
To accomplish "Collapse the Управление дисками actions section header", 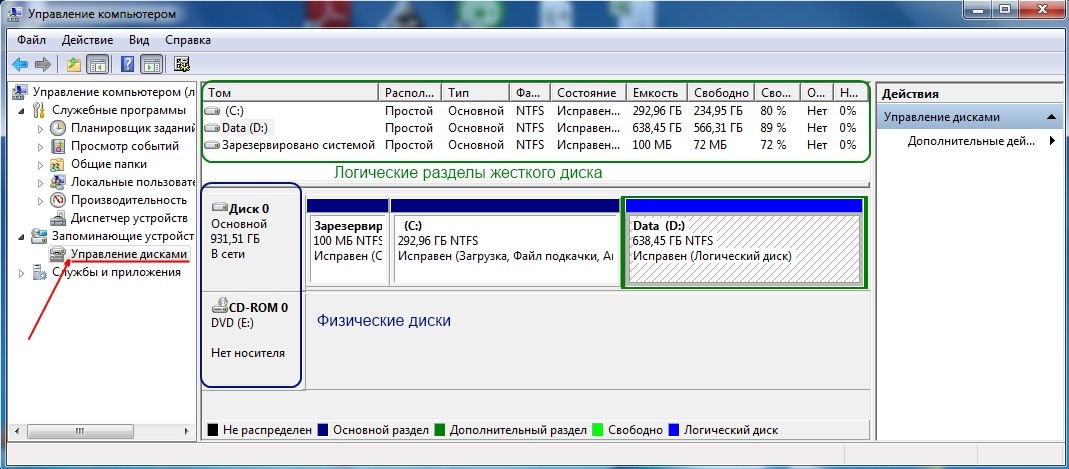I will pos(1051,117).
